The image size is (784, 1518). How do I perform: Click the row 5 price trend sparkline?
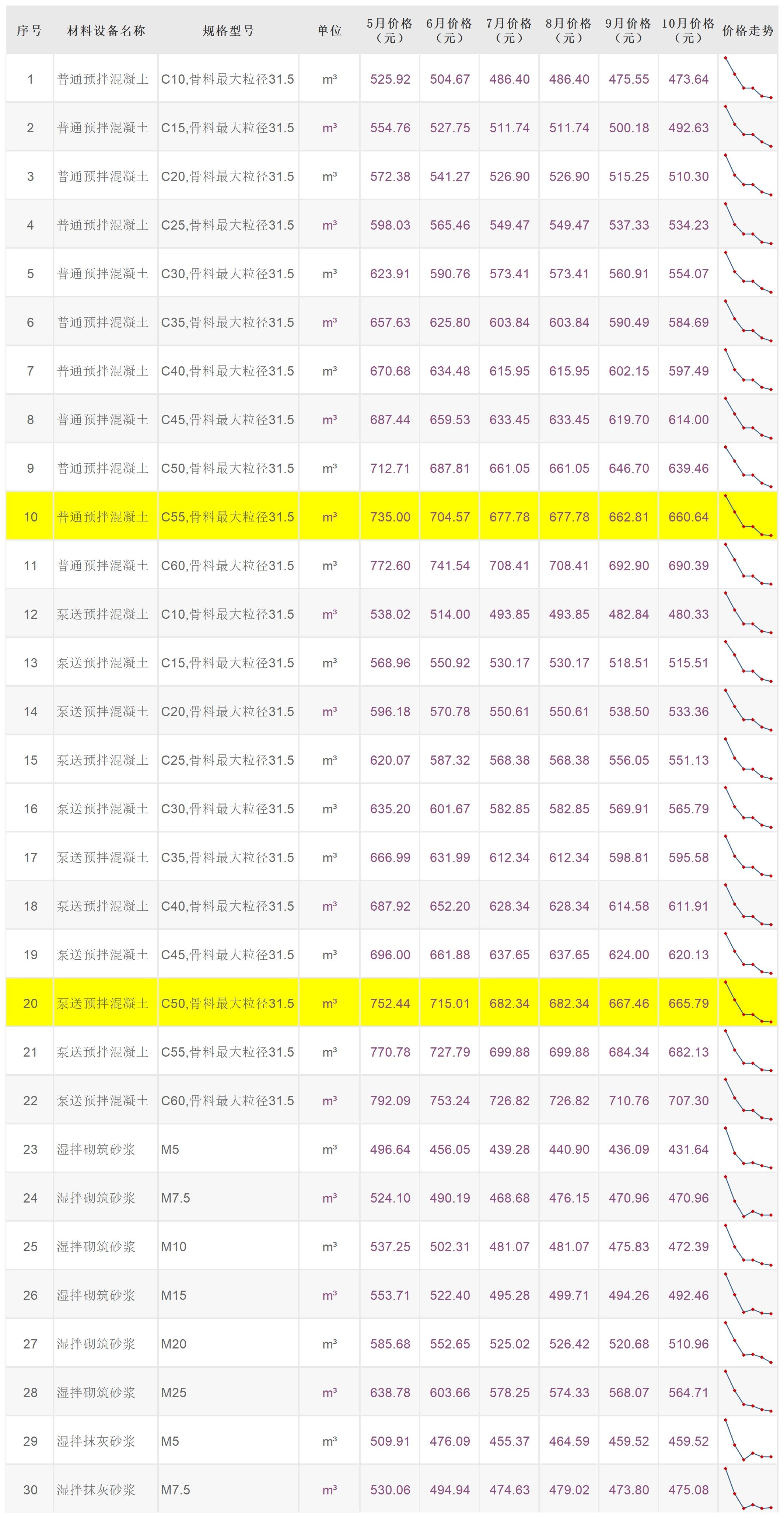coord(748,273)
